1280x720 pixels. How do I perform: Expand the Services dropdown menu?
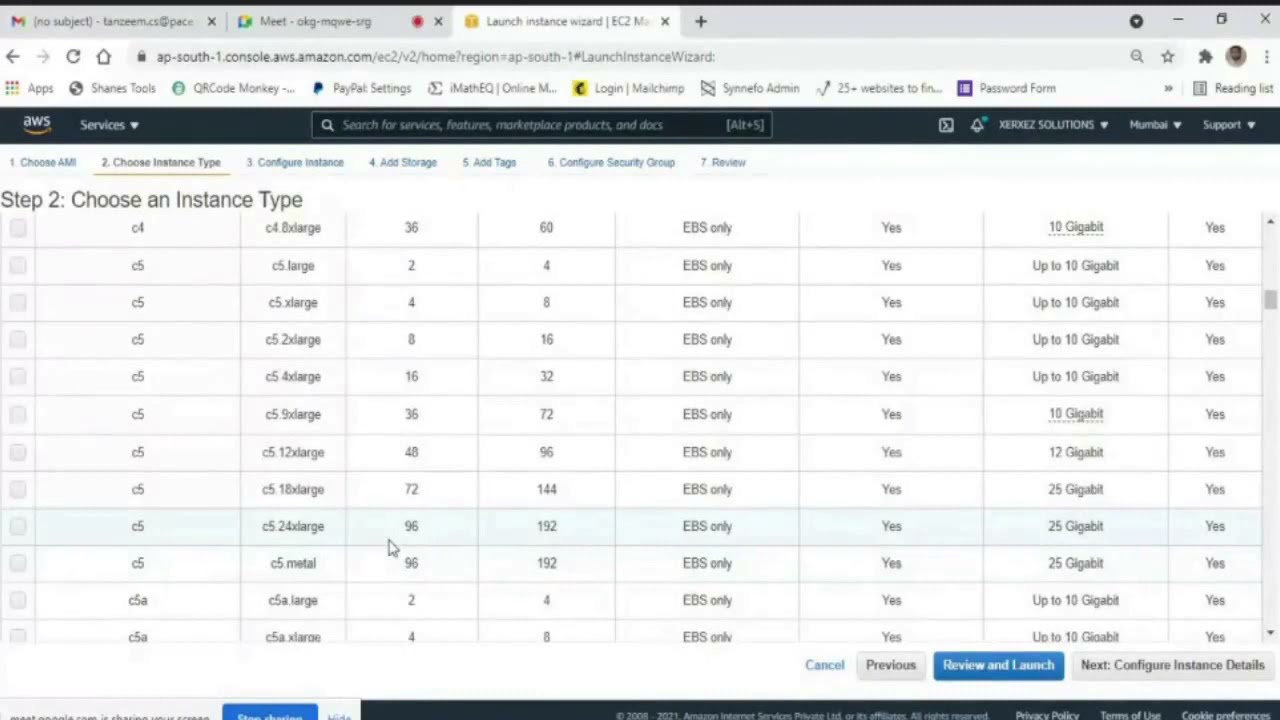tap(110, 125)
